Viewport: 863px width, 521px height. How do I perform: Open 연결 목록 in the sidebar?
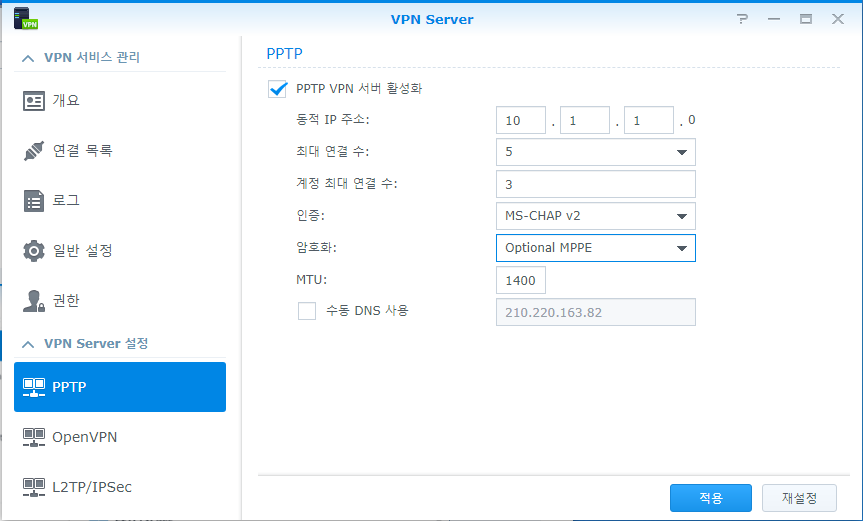120,151
